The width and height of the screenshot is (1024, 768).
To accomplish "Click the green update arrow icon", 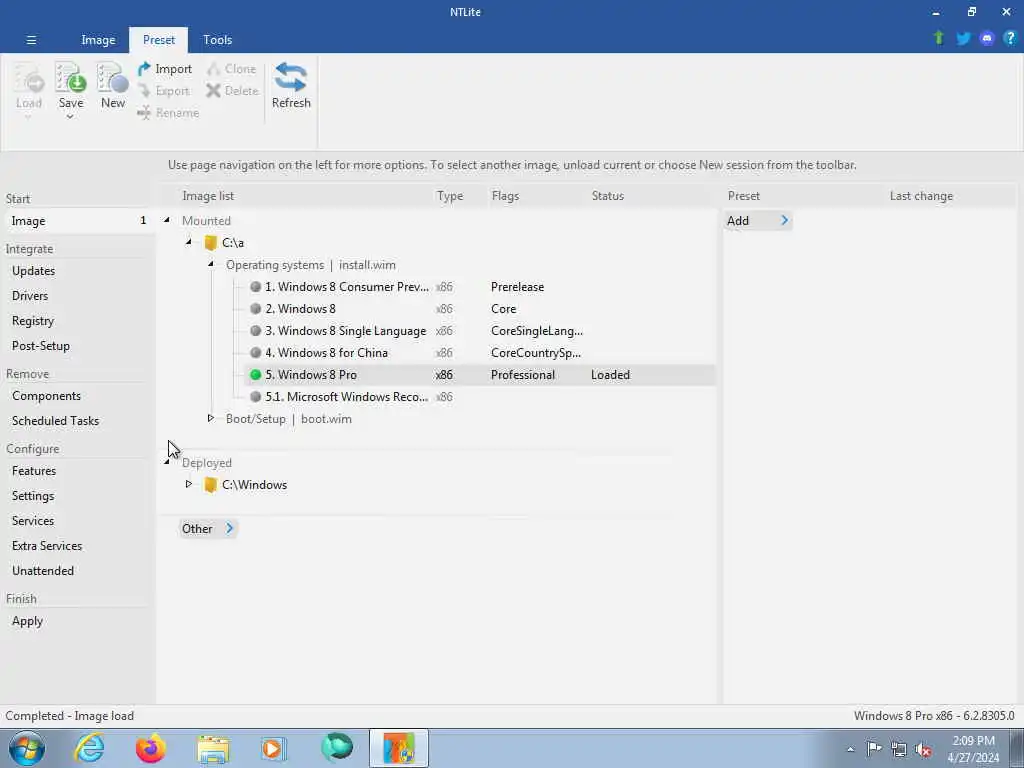I will coord(939,38).
